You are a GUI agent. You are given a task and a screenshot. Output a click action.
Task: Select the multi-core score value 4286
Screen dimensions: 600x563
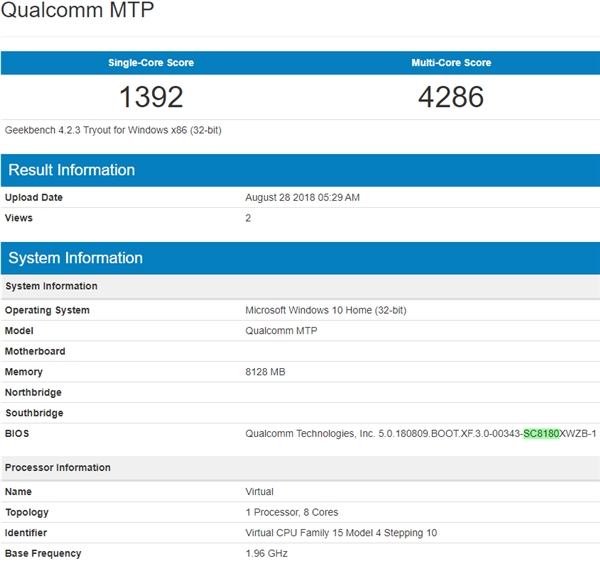tap(451, 97)
